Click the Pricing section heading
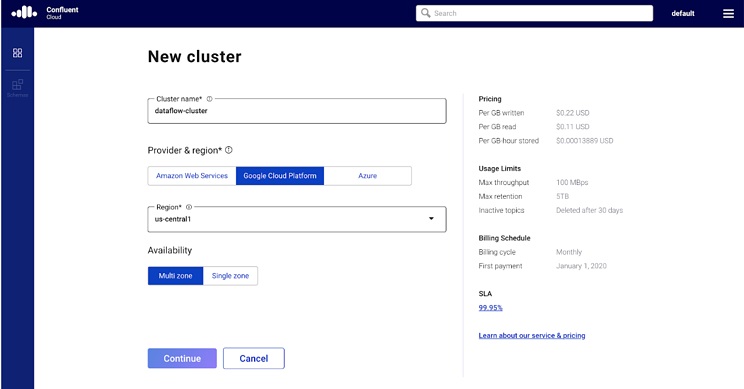 click(x=490, y=99)
